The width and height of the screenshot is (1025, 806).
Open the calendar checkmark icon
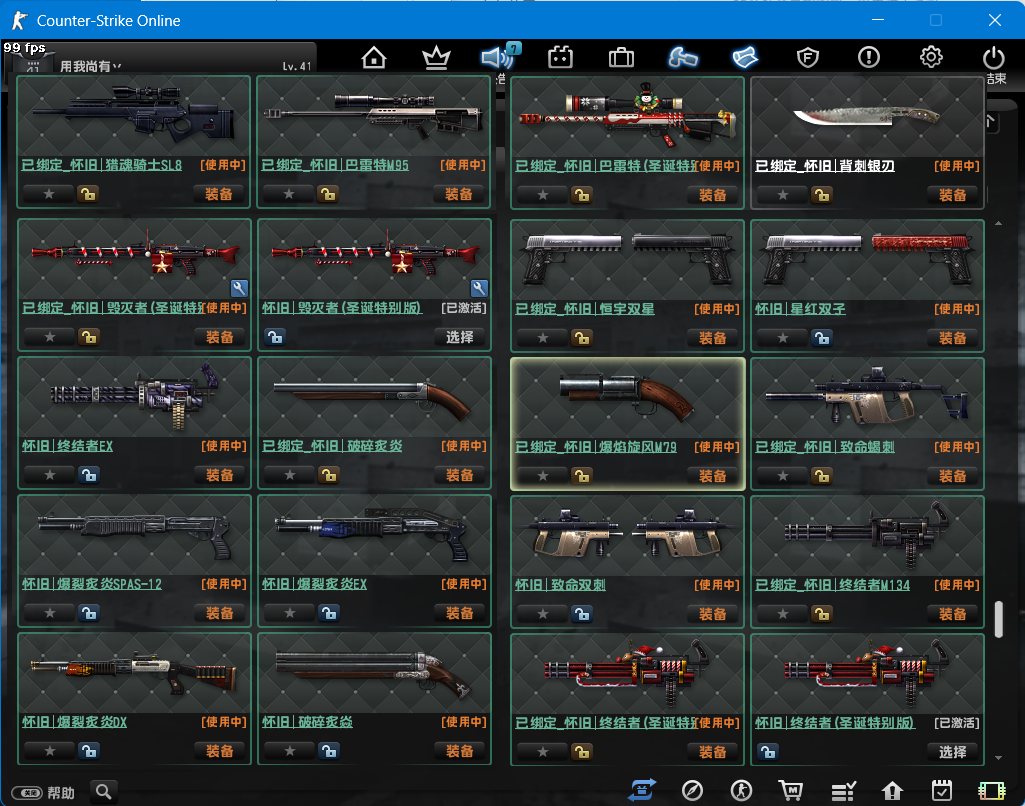coord(942,791)
